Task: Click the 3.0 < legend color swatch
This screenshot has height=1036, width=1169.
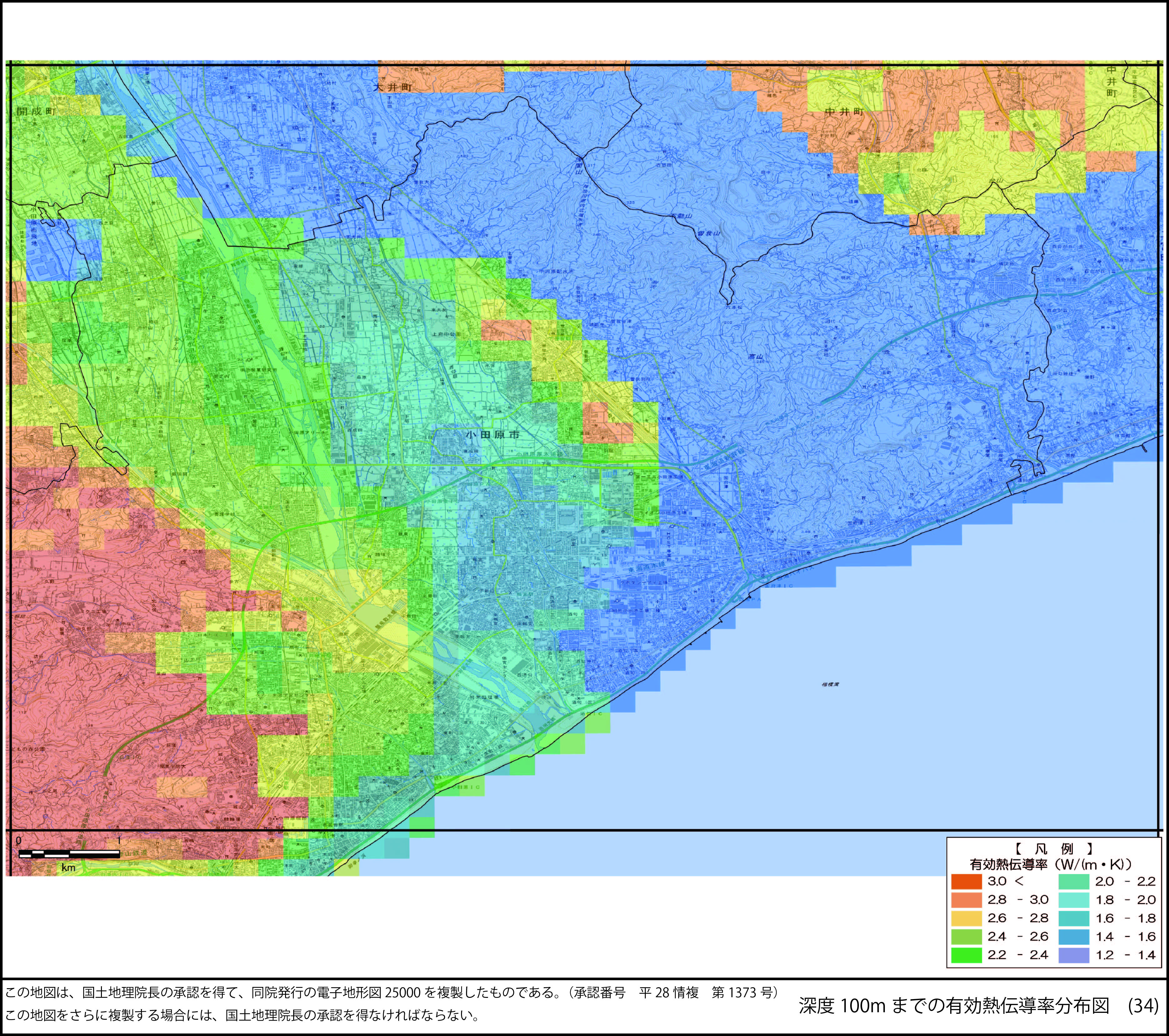Action: point(966,881)
